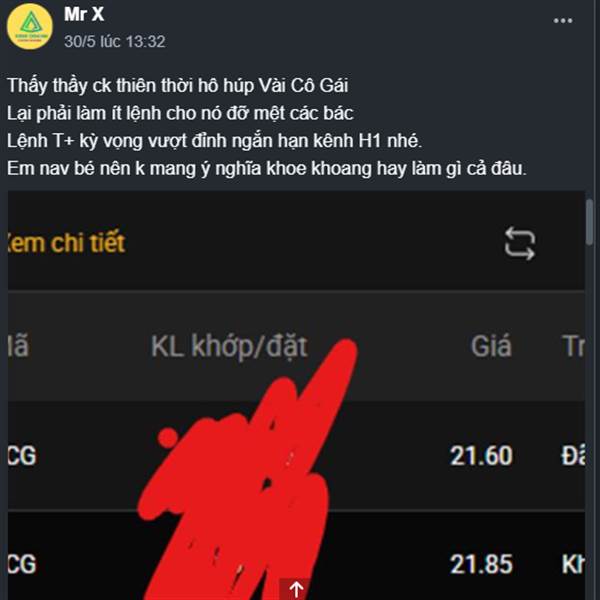This screenshot has width=600, height=600.
Task: Open the Mr X profile name link
Action: pos(84,15)
